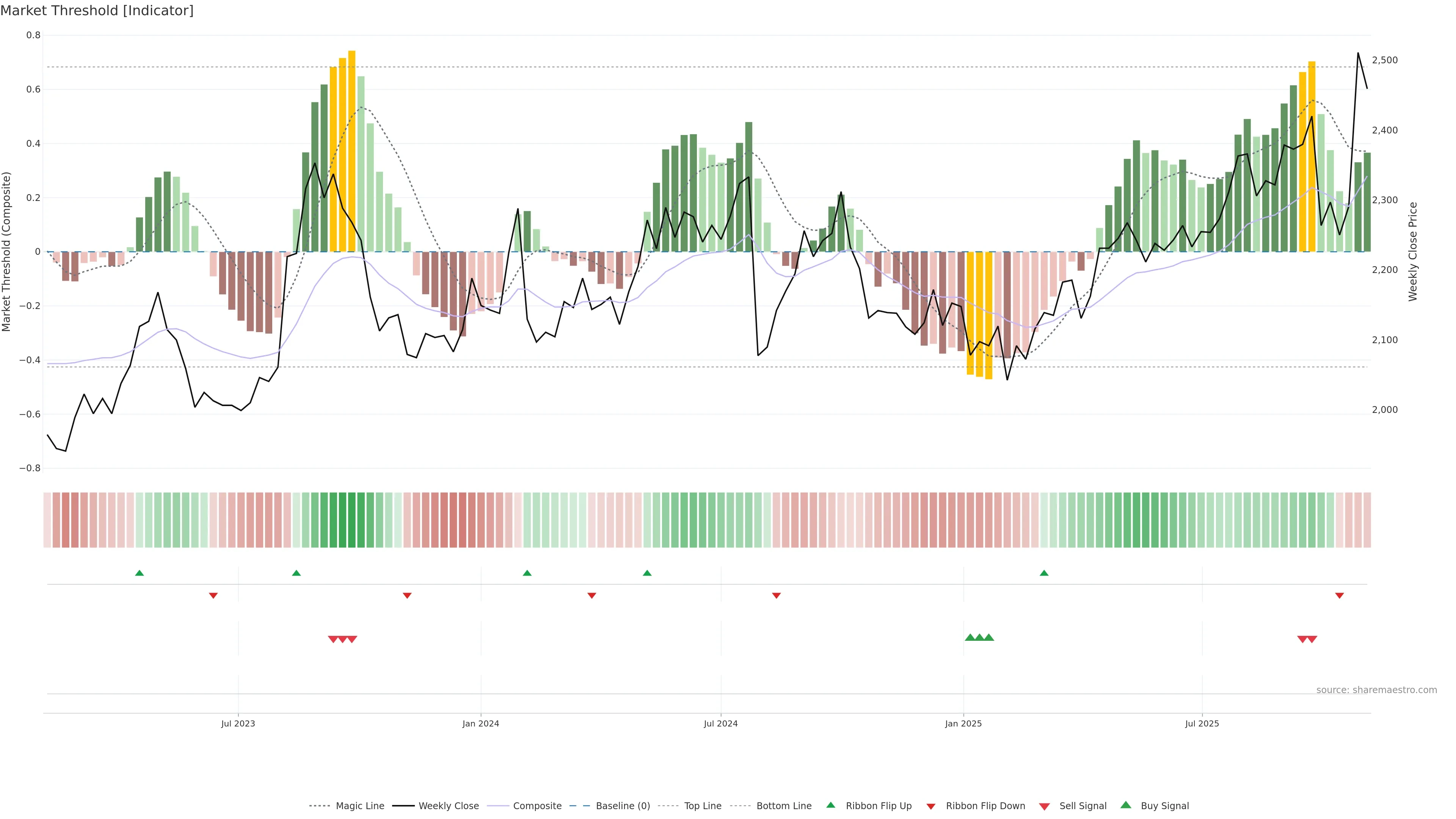
Task: Hide the Weekly Close series in legend
Action: pyautogui.click(x=448, y=806)
